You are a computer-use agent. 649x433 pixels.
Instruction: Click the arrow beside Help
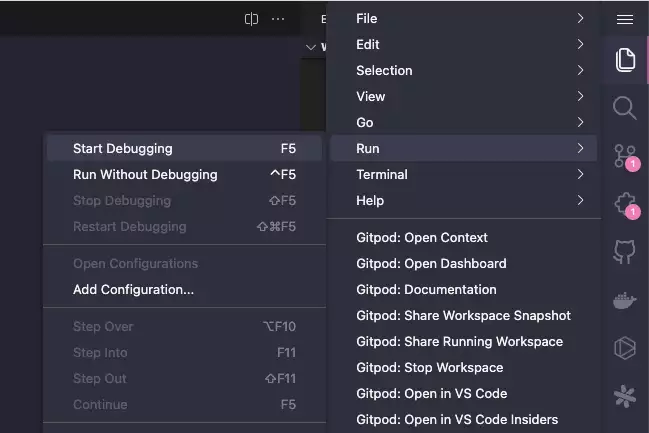click(x=580, y=200)
